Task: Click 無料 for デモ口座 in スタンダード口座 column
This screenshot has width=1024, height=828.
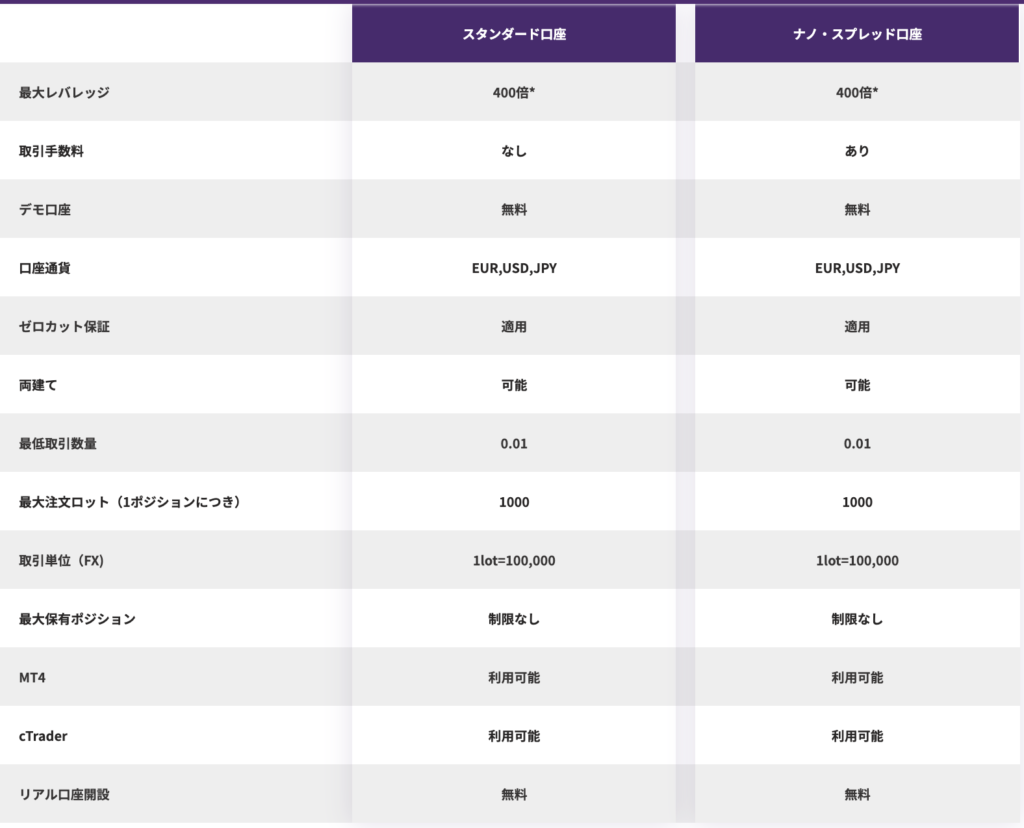Action: coord(514,210)
